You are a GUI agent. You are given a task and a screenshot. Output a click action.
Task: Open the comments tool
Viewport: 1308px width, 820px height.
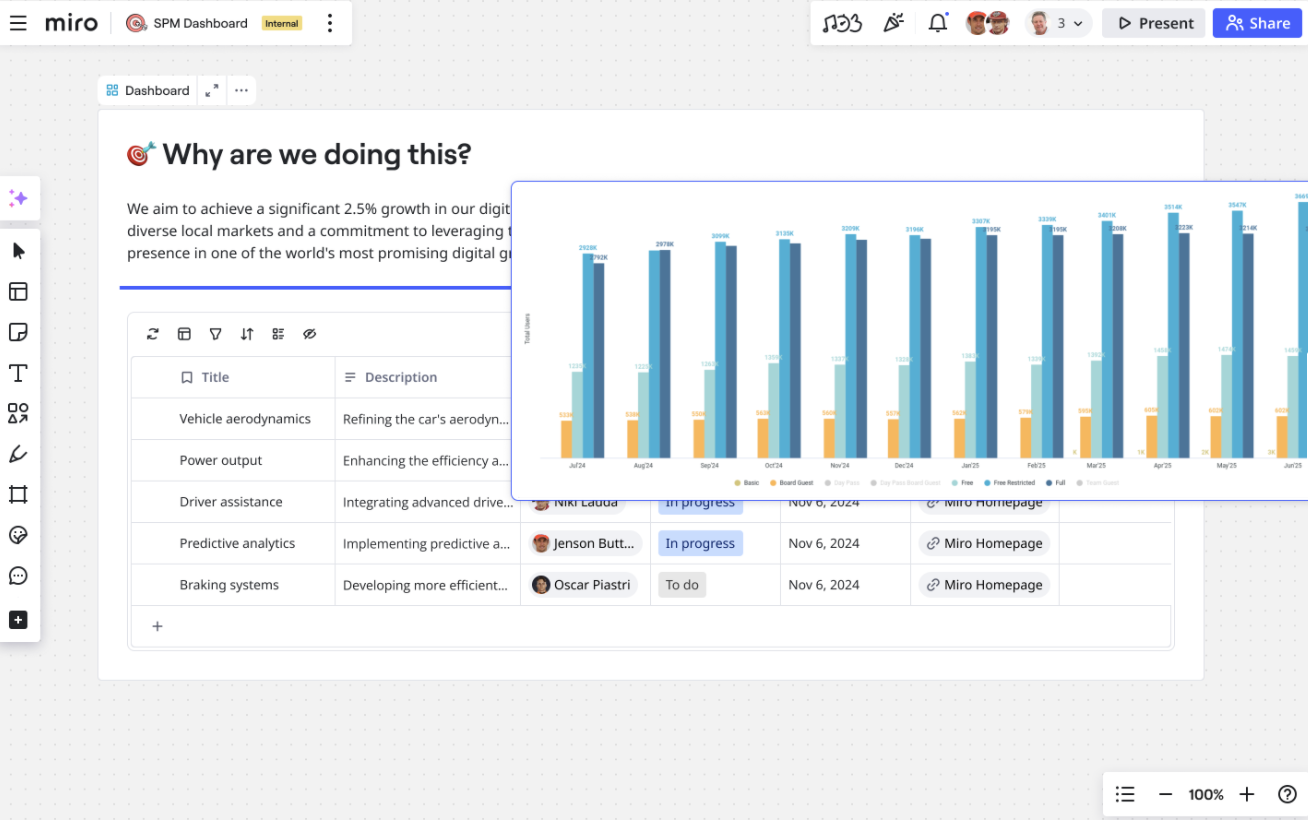pyautogui.click(x=18, y=576)
